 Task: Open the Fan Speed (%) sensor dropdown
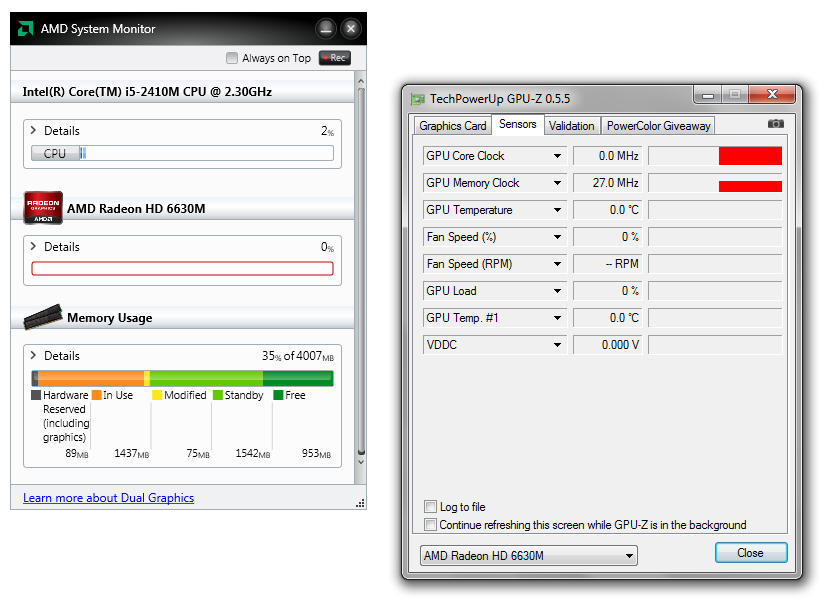pos(557,237)
